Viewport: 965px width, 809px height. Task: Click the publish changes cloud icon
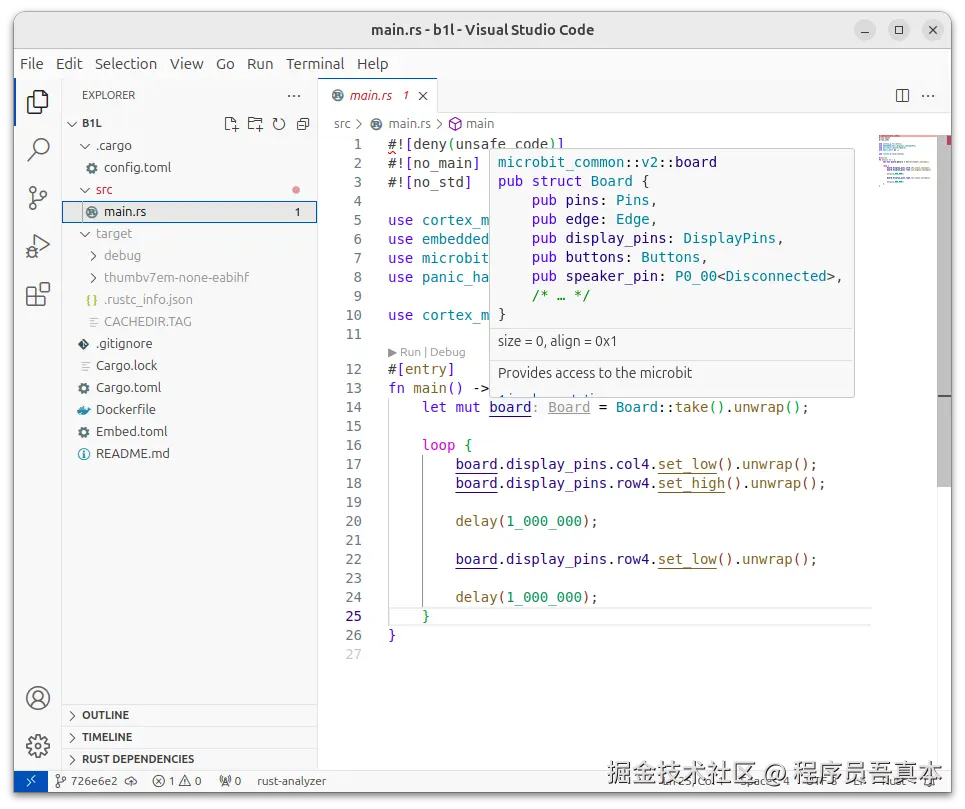coord(131,781)
